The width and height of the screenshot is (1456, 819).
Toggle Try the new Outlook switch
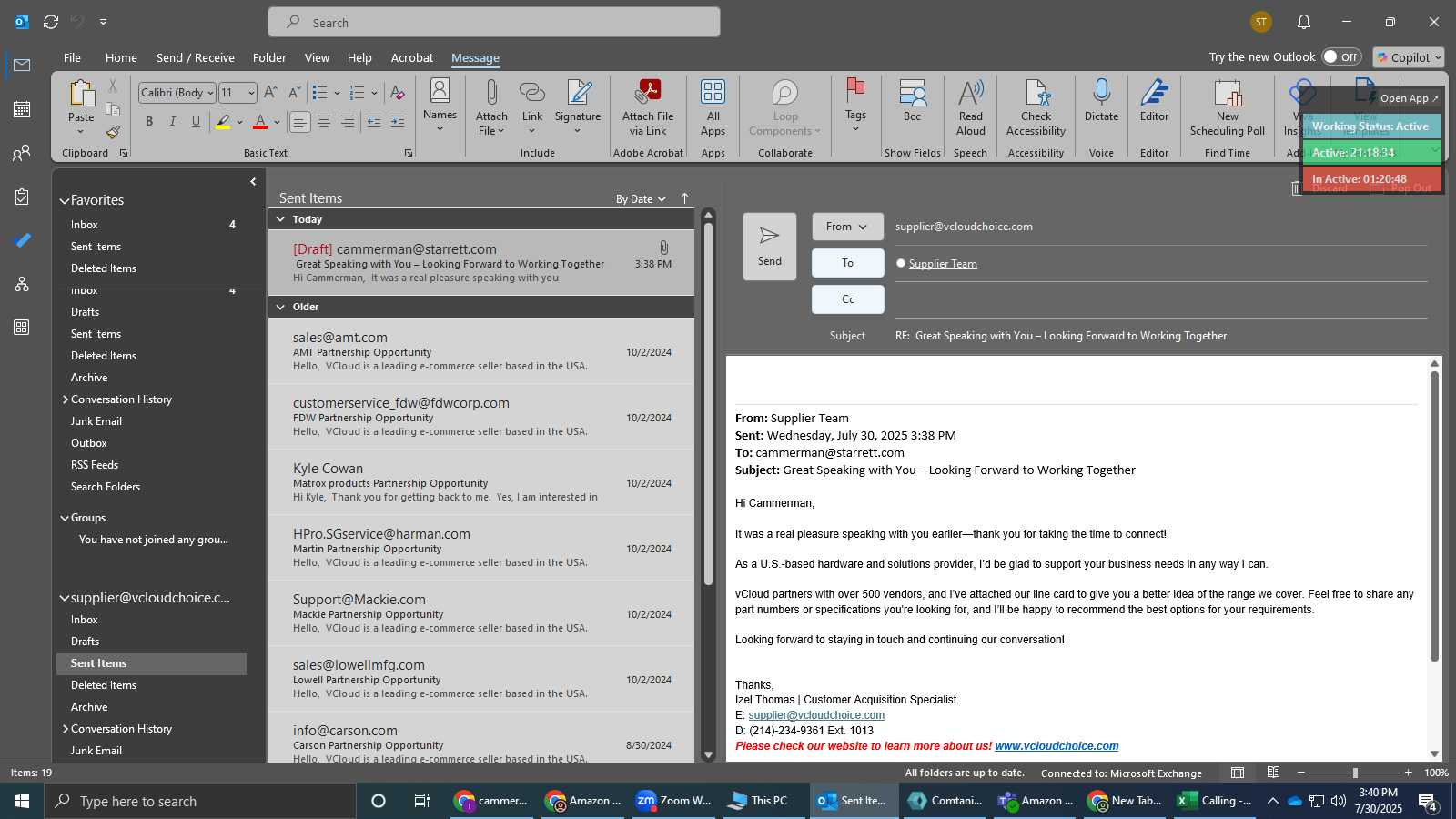pyautogui.click(x=1341, y=56)
